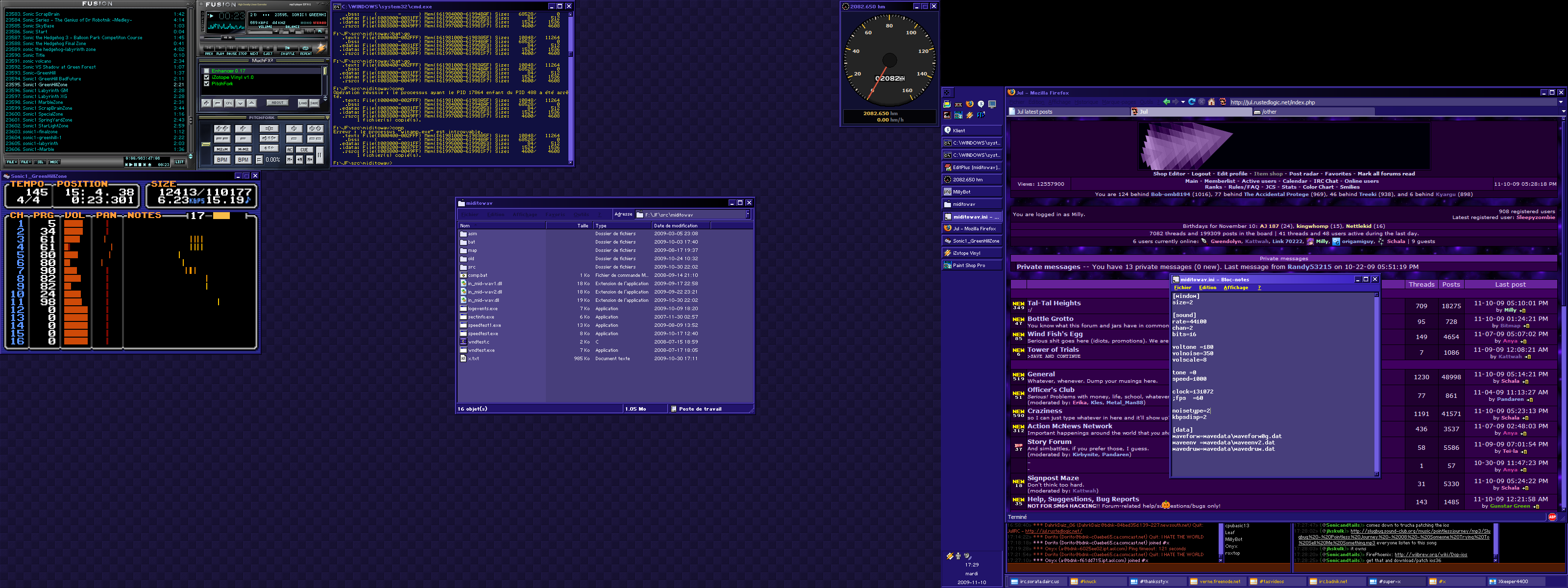The width and height of the screenshot is (1568, 588).
Task: Open Firefox back history dropdown arrow
Action: pyautogui.click(x=1183, y=102)
